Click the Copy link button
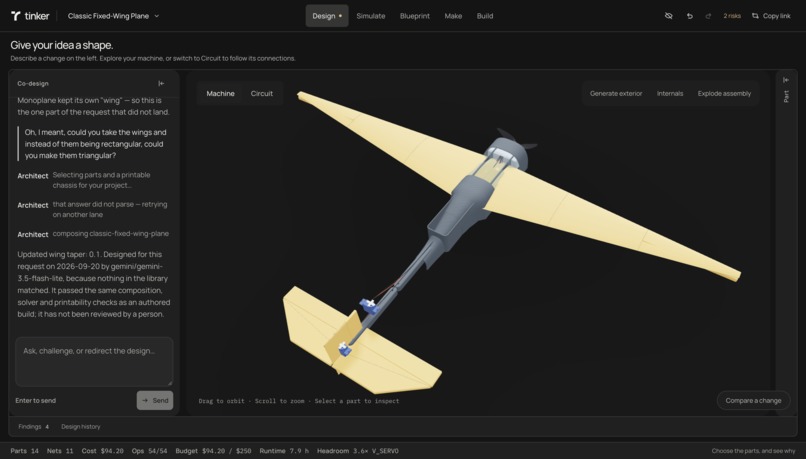This screenshot has width=806, height=459. pyautogui.click(x=771, y=16)
